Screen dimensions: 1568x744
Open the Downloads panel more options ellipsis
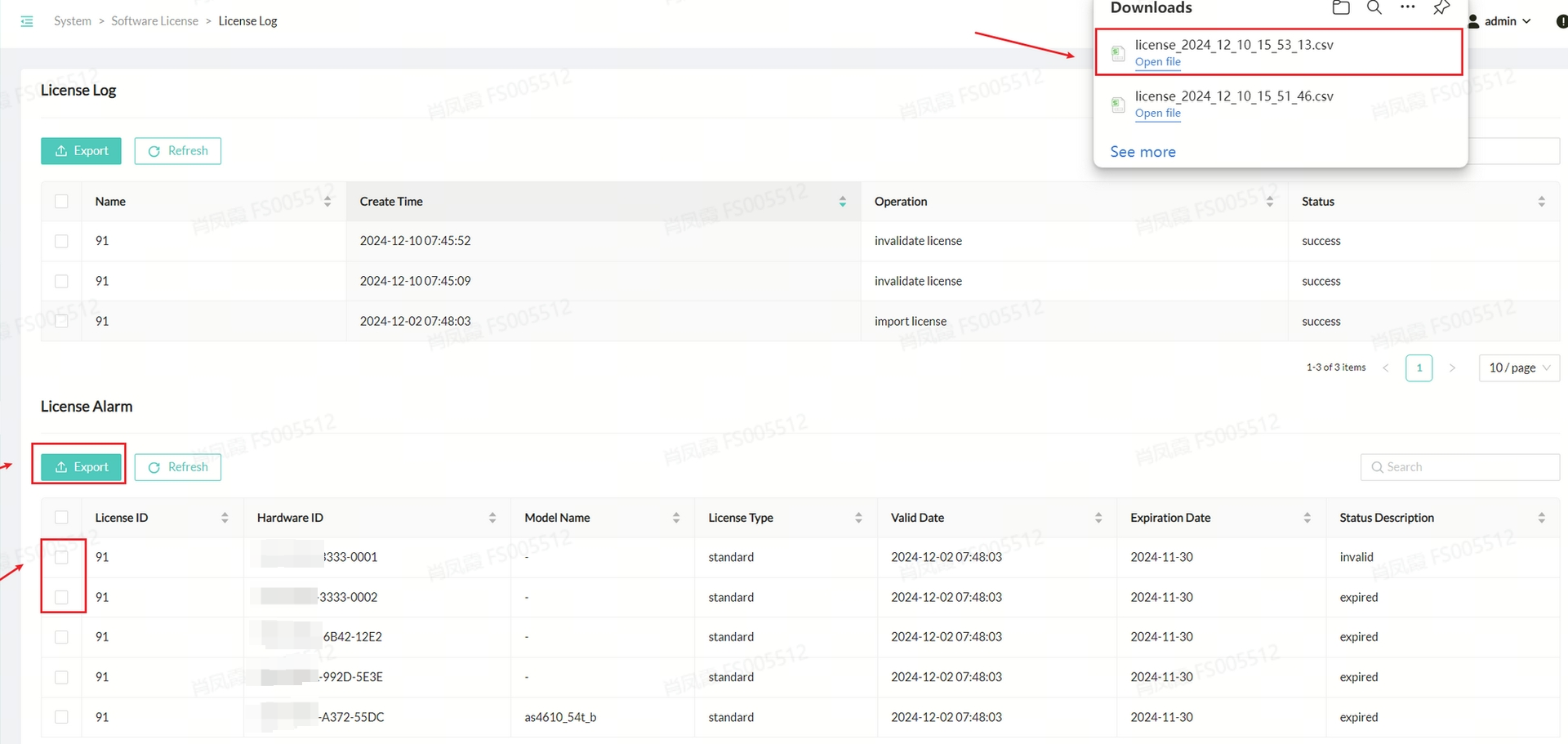pyautogui.click(x=1408, y=7)
